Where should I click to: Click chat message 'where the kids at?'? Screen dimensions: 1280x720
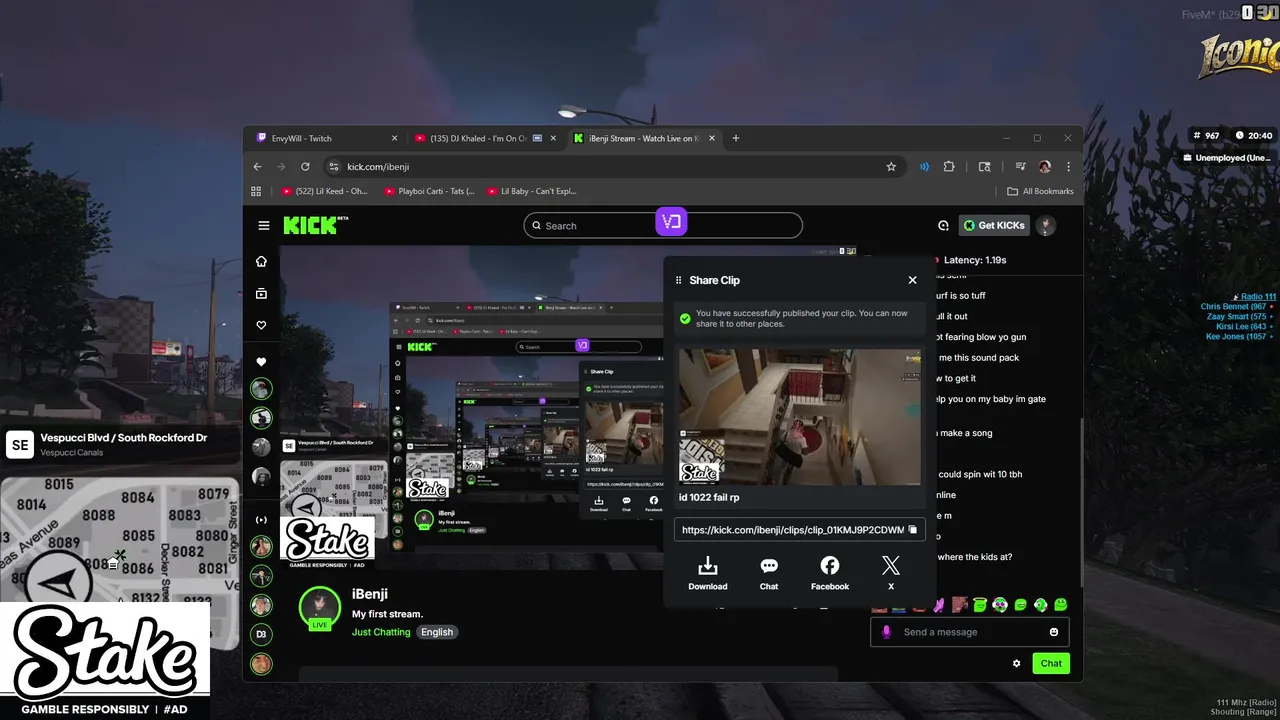[975, 557]
